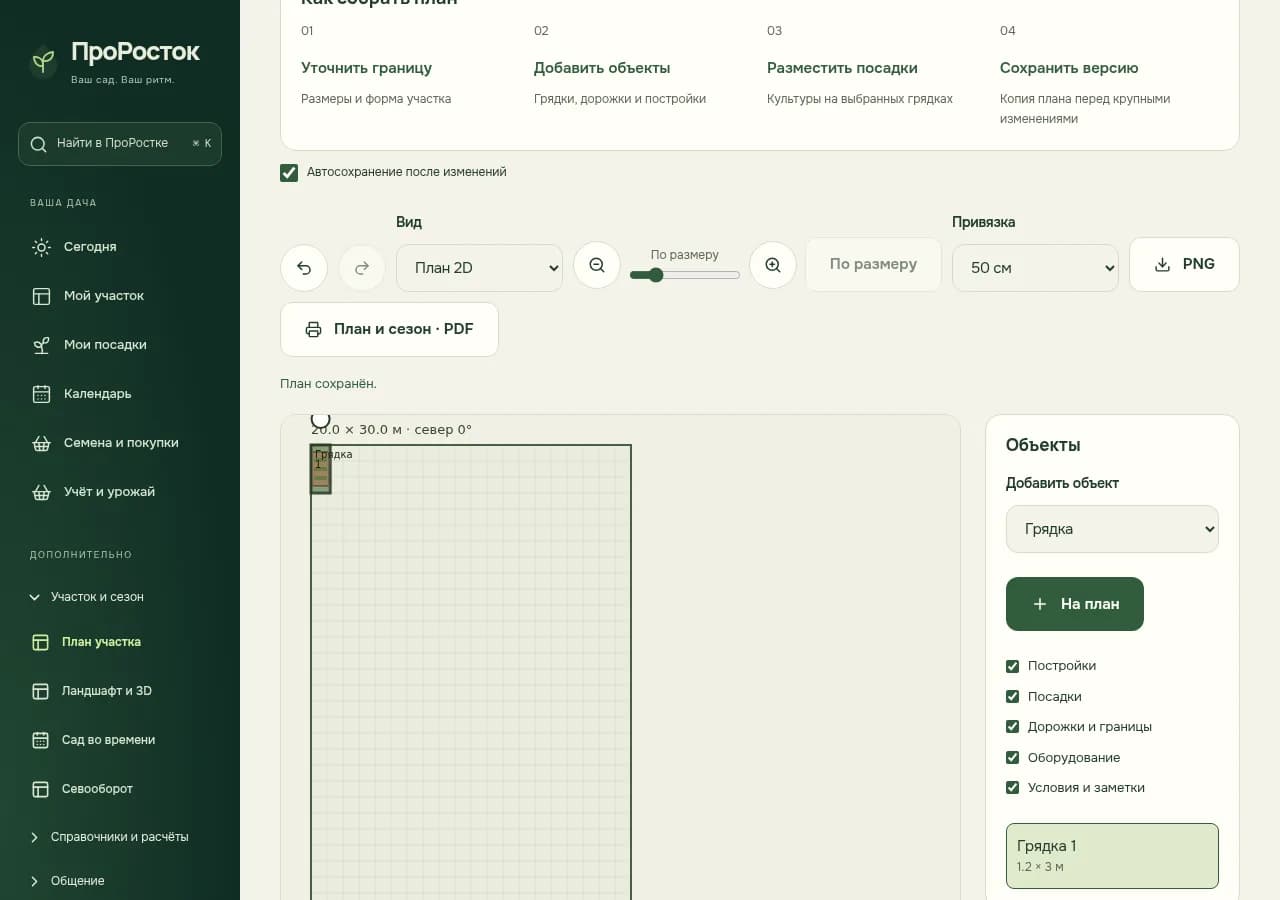1280x900 pixels.
Task: Click the Найти в ПроРостке search field
Action: [x=120, y=144]
